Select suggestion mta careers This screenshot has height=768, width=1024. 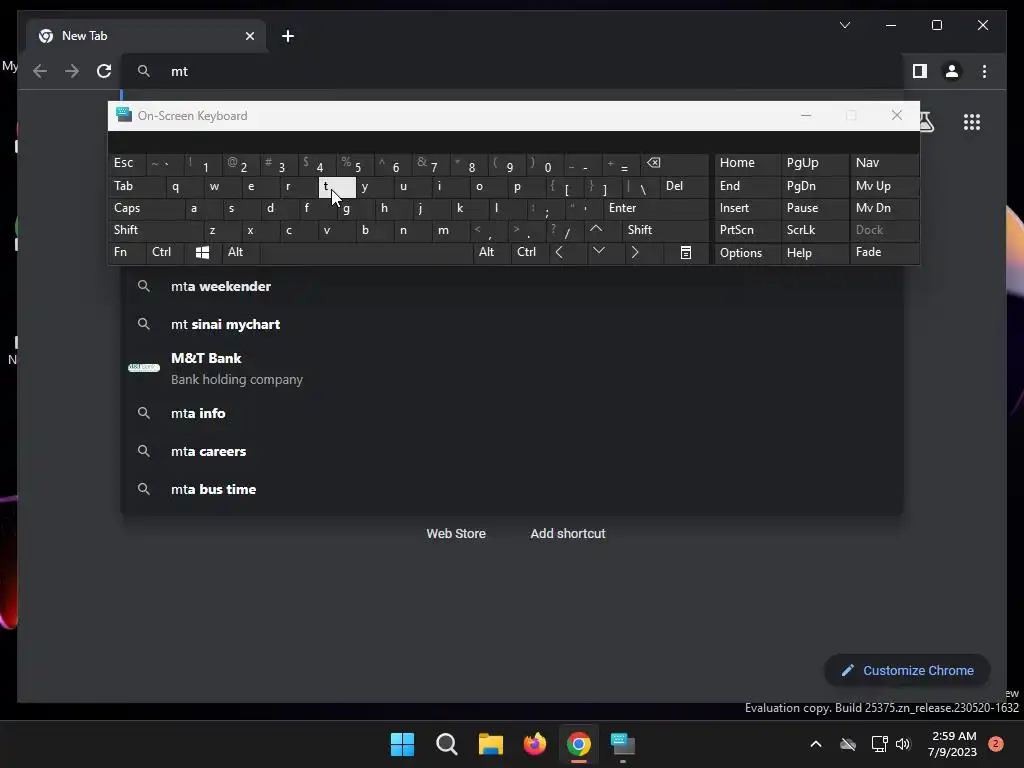(x=513, y=451)
